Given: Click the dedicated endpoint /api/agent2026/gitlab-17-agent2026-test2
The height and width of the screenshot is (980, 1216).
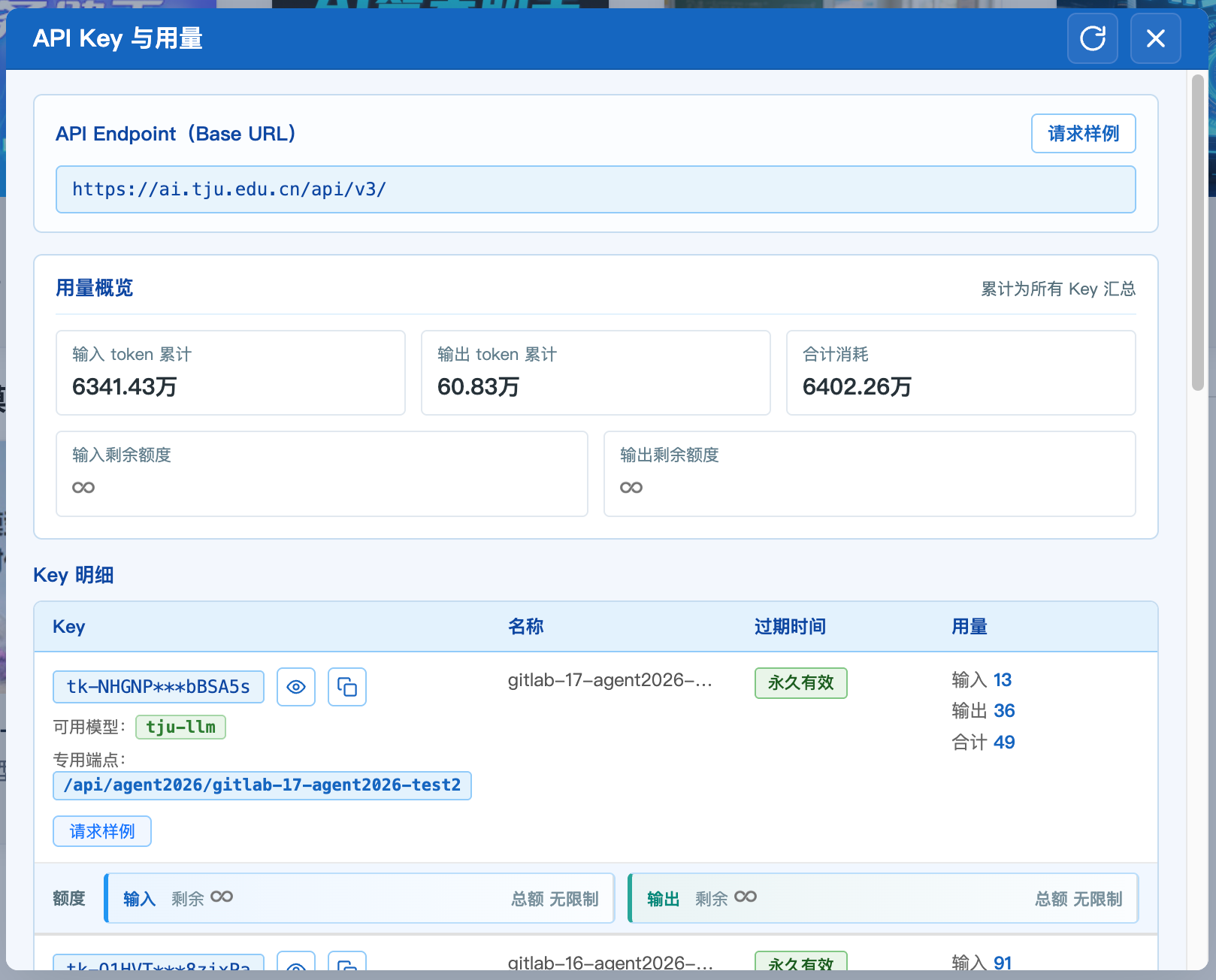Looking at the screenshot, I should pos(262,785).
